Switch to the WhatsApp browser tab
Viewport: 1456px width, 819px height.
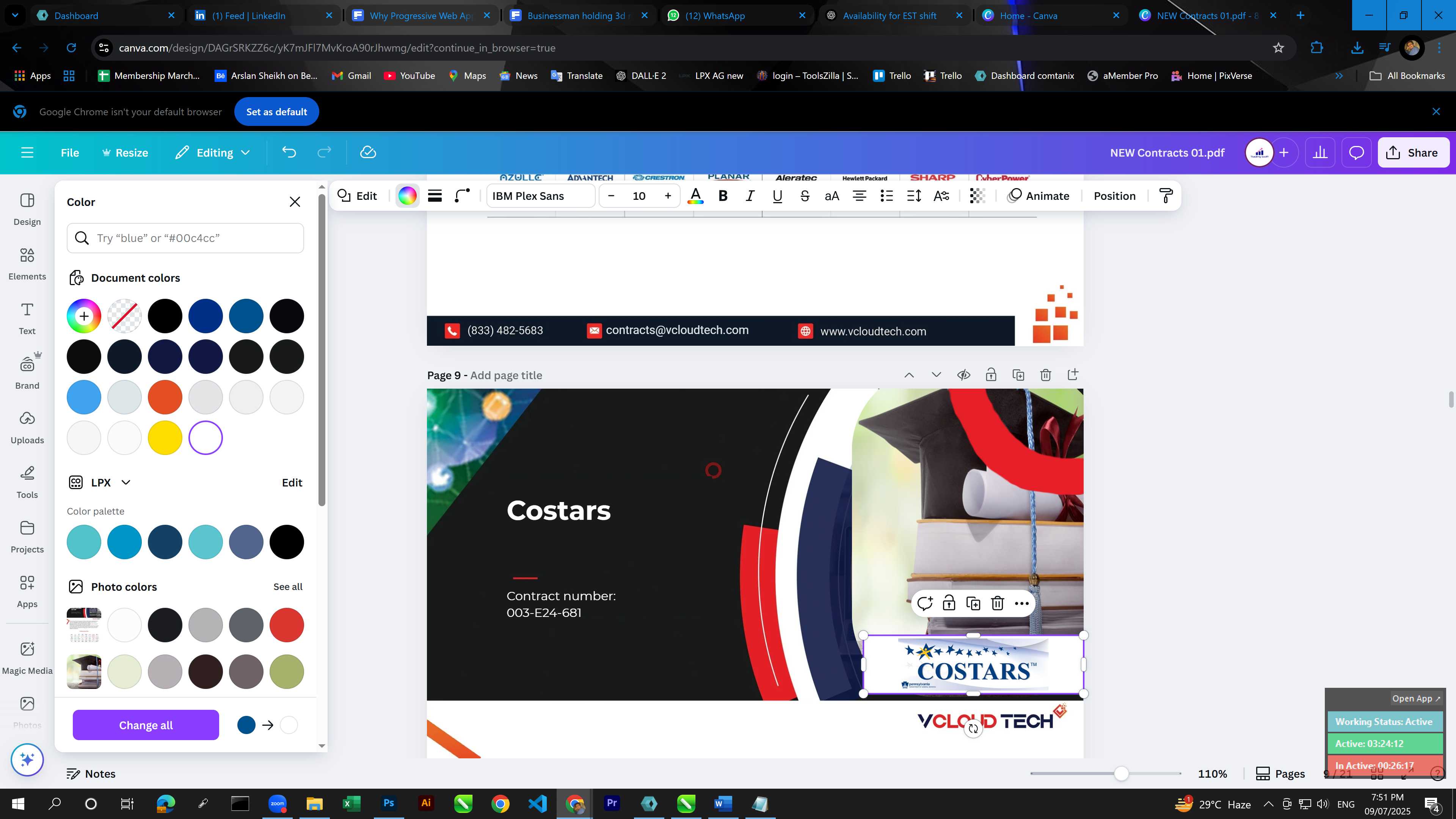click(736, 15)
